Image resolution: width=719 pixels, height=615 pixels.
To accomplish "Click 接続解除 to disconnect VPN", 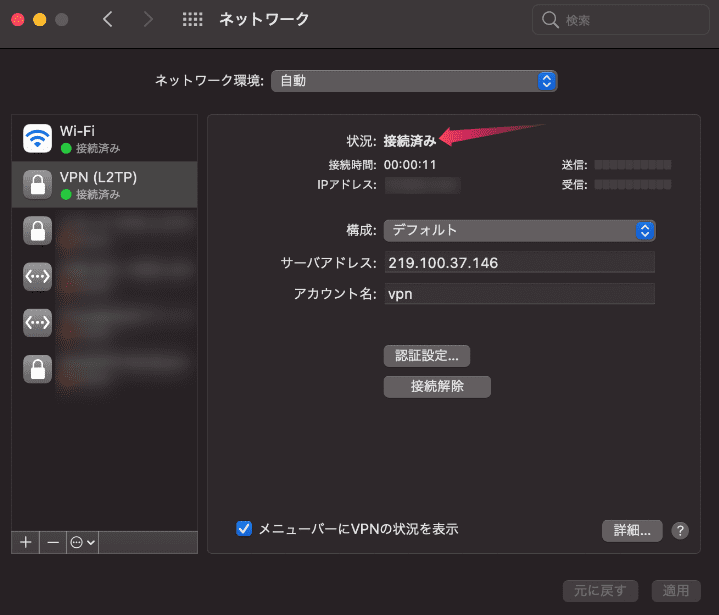I will tap(437, 387).
